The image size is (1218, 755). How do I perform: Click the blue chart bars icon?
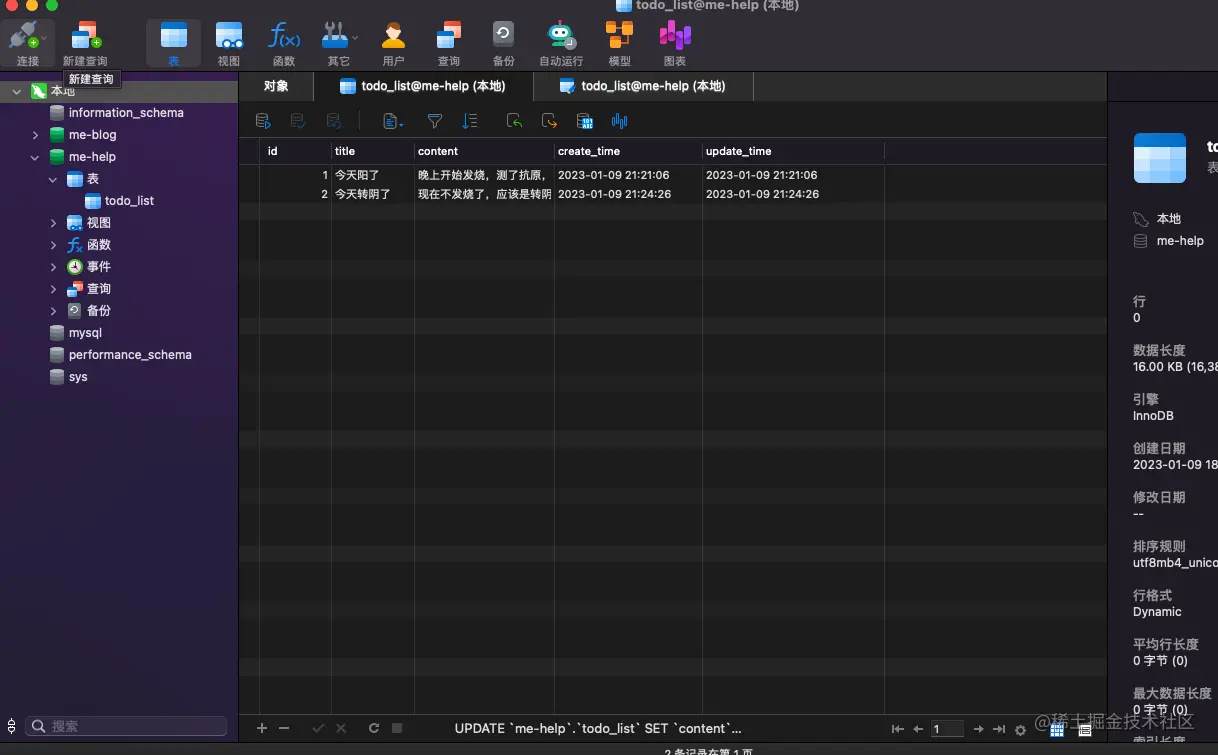620,121
